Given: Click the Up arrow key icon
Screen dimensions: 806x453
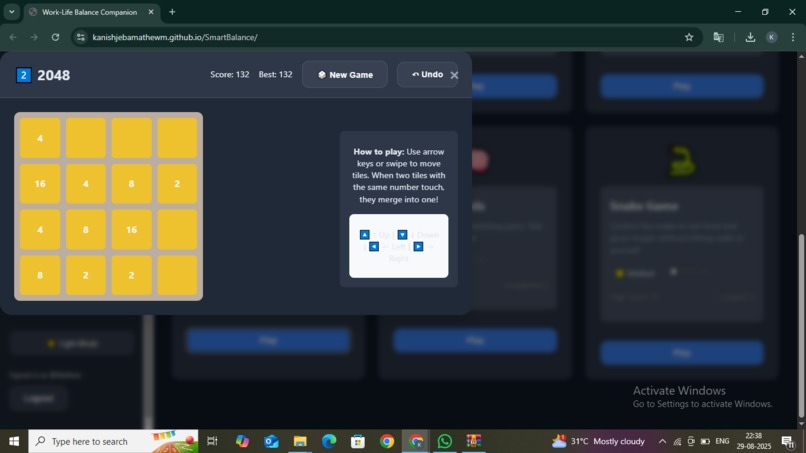Looking at the screenshot, I should (x=364, y=234).
